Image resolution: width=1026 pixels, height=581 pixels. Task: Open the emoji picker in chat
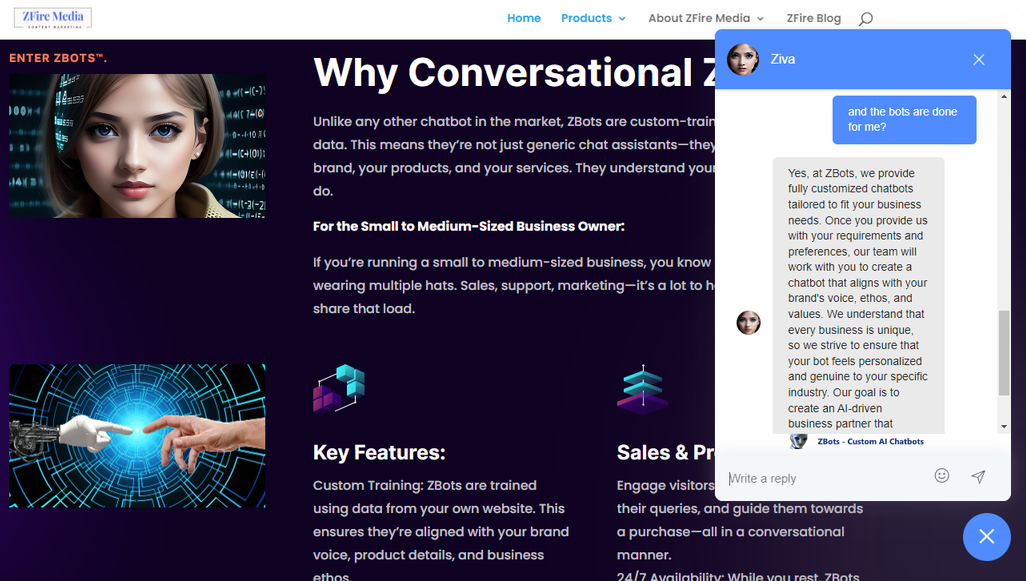point(942,476)
